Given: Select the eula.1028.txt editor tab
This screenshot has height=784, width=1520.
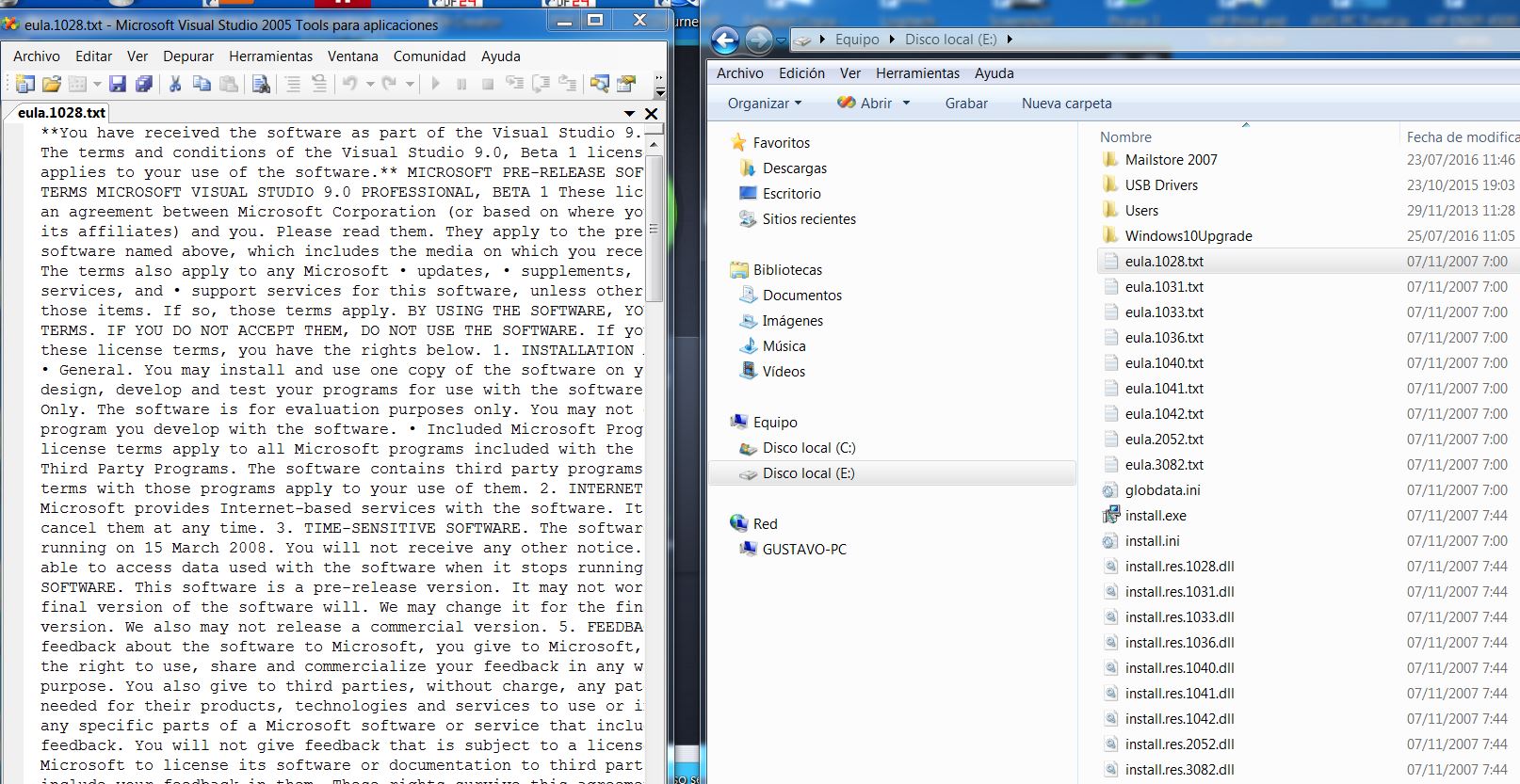Looking at the screenshot, I should tap(62, 112).
